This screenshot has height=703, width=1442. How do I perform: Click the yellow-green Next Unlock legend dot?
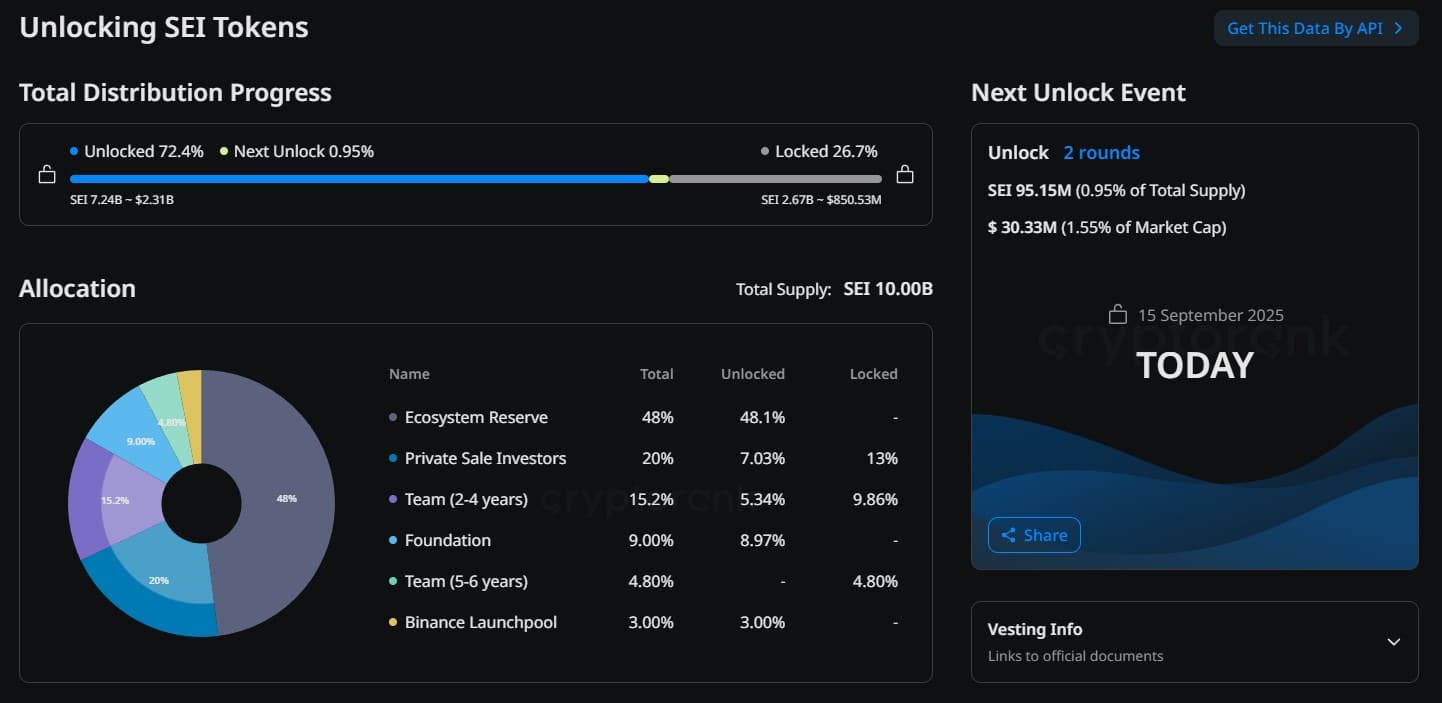click(223, 151)
